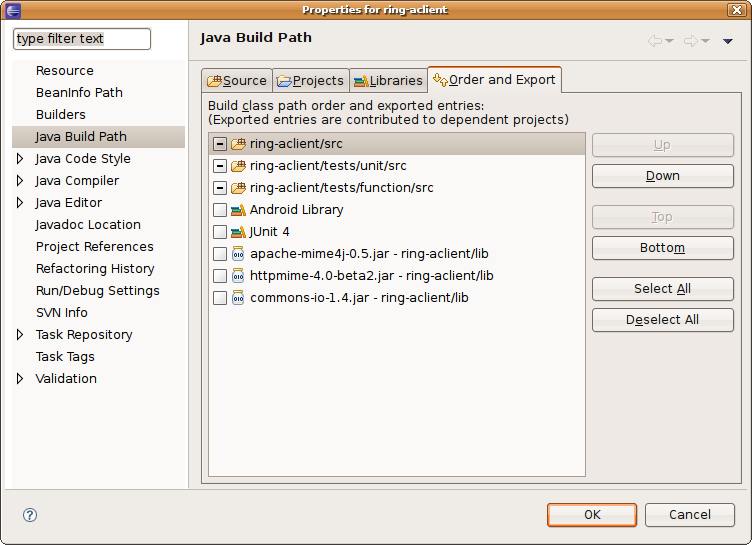Image resolution: width=752 pixels, height=545 pixels.
Task: Open the Task Tags page
Action: pos(65,356)
